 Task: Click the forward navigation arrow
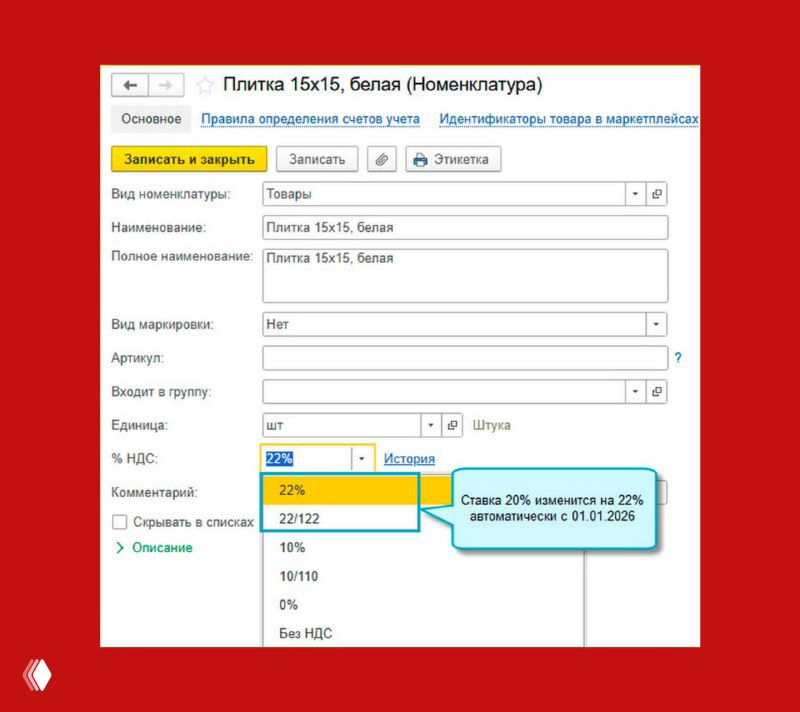pyautogui.click(x=166, y=85)
